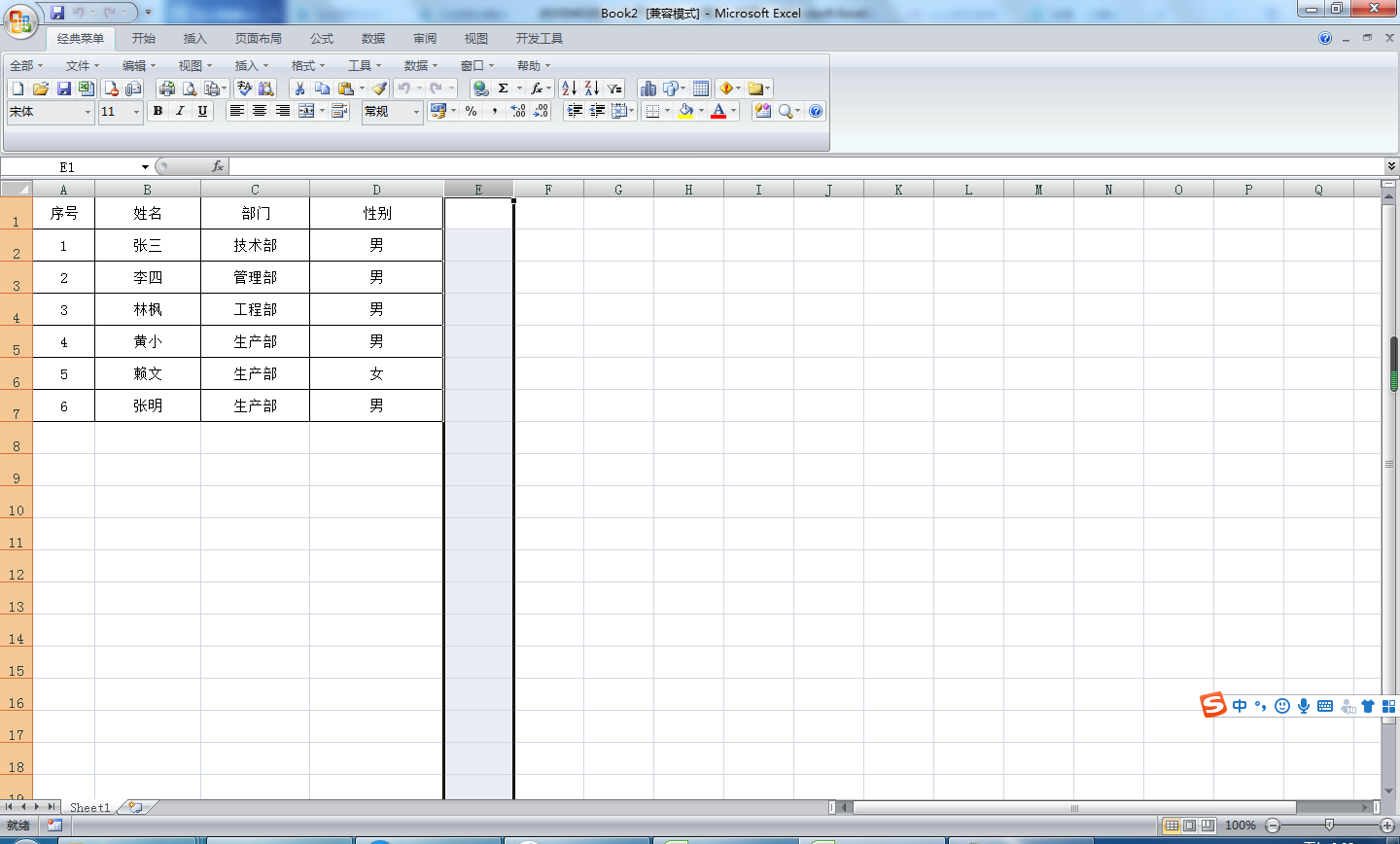
Task: Expand the AutoSum dropdown arrow
Action: pyautogui.click(x=519, y=88)
